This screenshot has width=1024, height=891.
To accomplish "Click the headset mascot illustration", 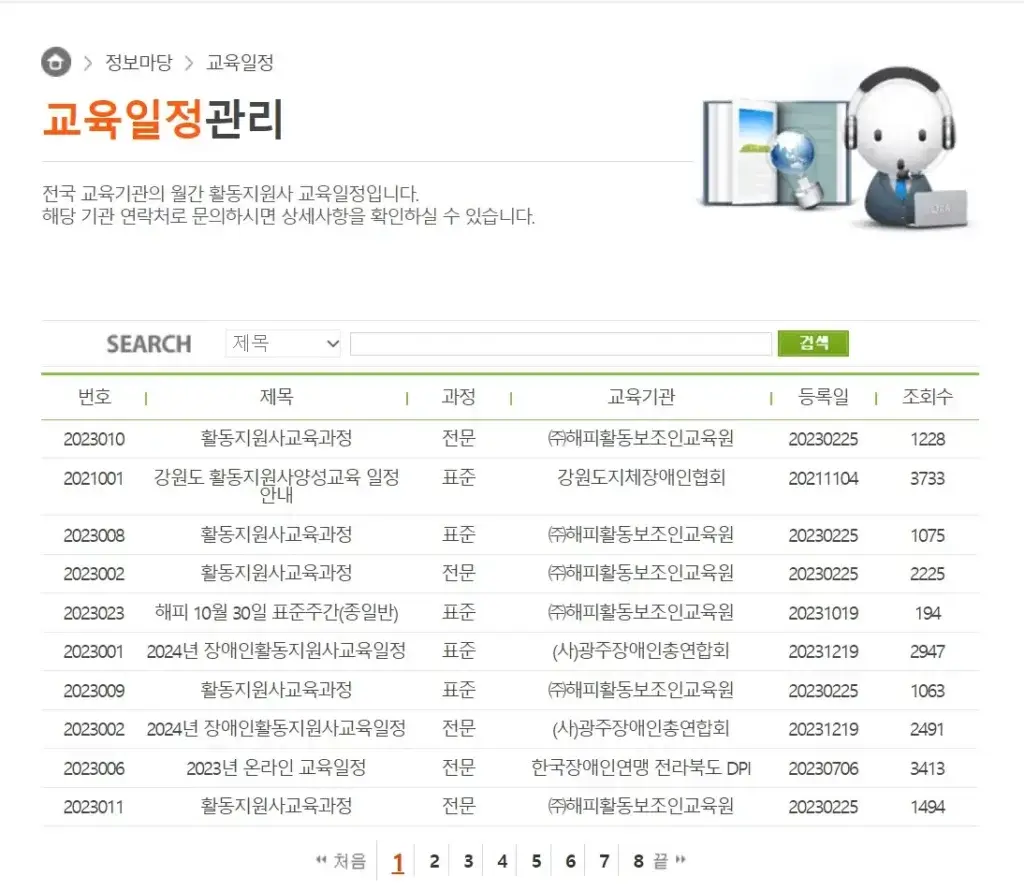I will pos(908,147).
